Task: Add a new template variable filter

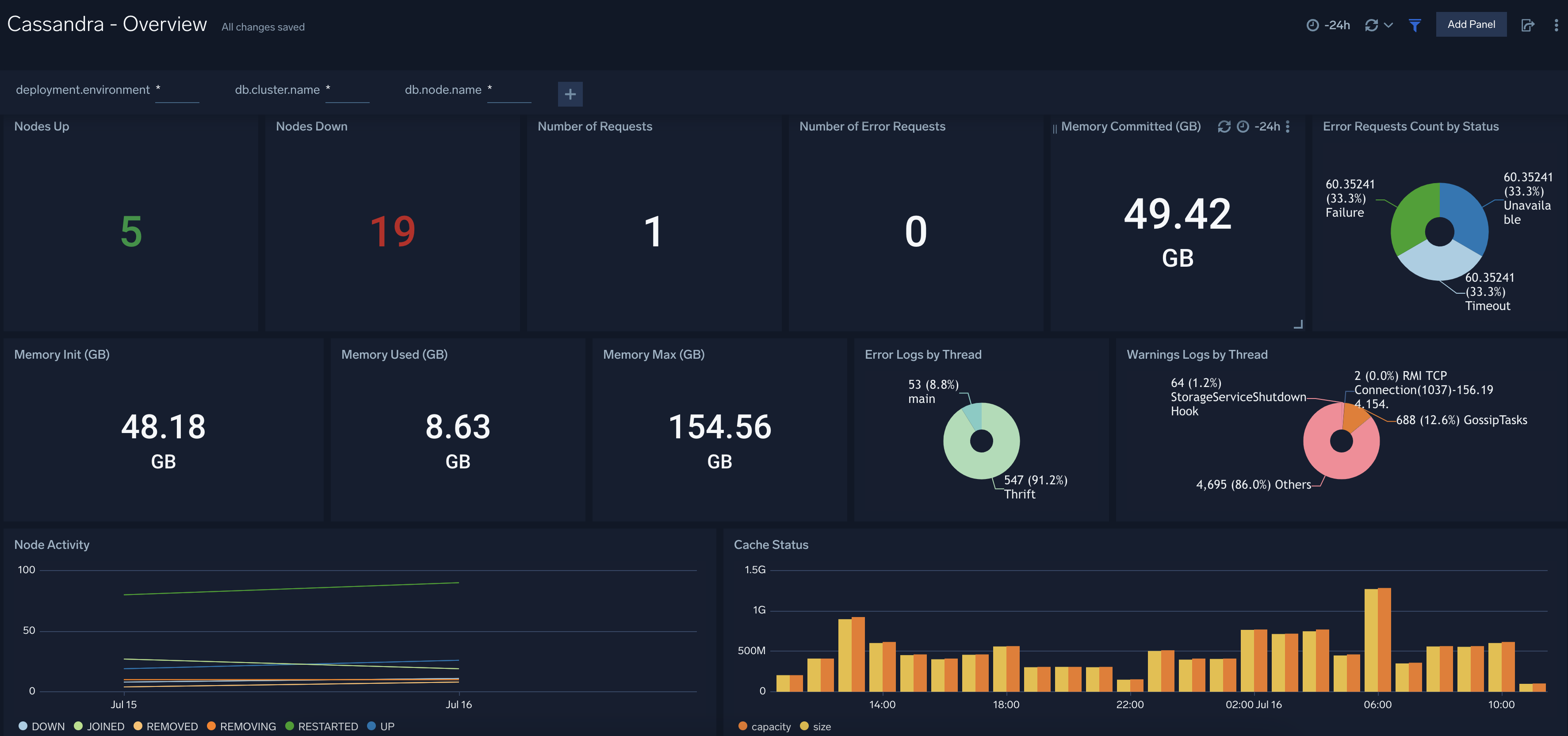Action: pos(570,94)
